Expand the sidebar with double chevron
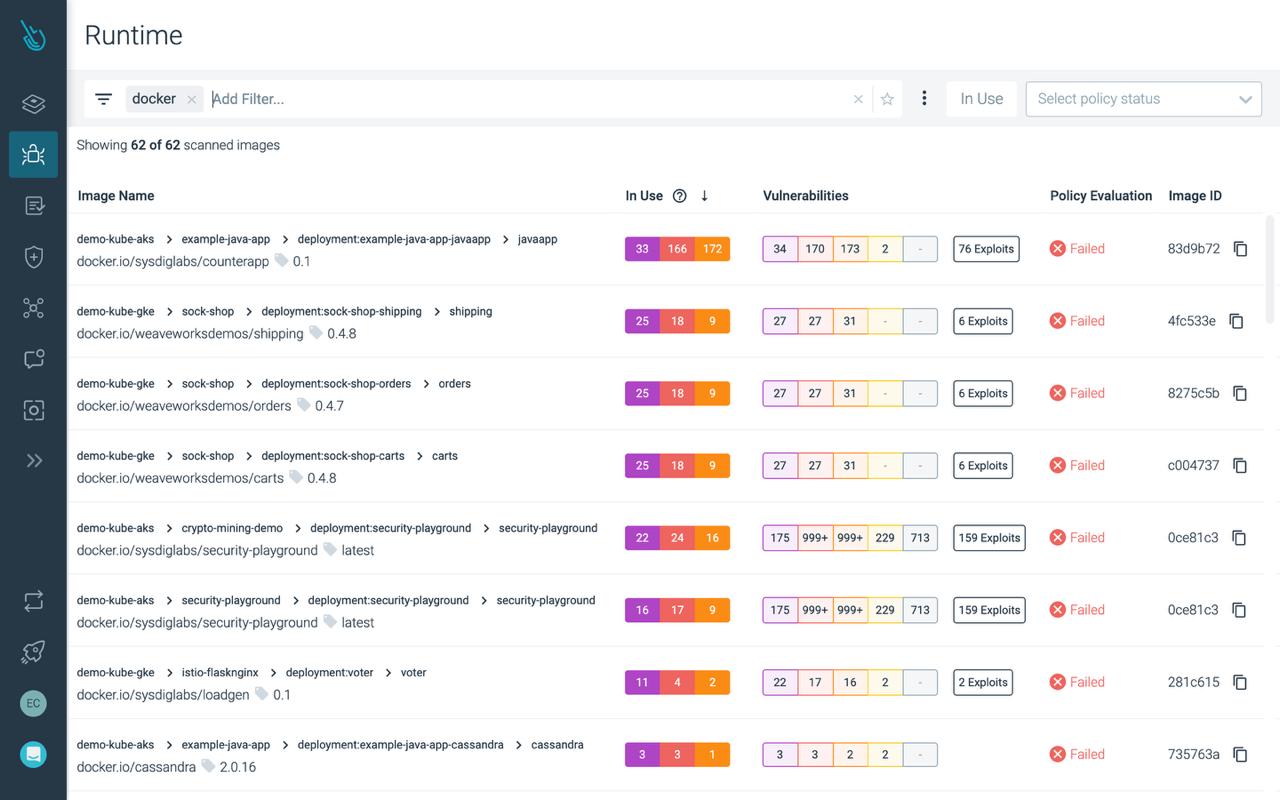The width and height of the screenshot is (1280, 800). (x=33, y=460)
